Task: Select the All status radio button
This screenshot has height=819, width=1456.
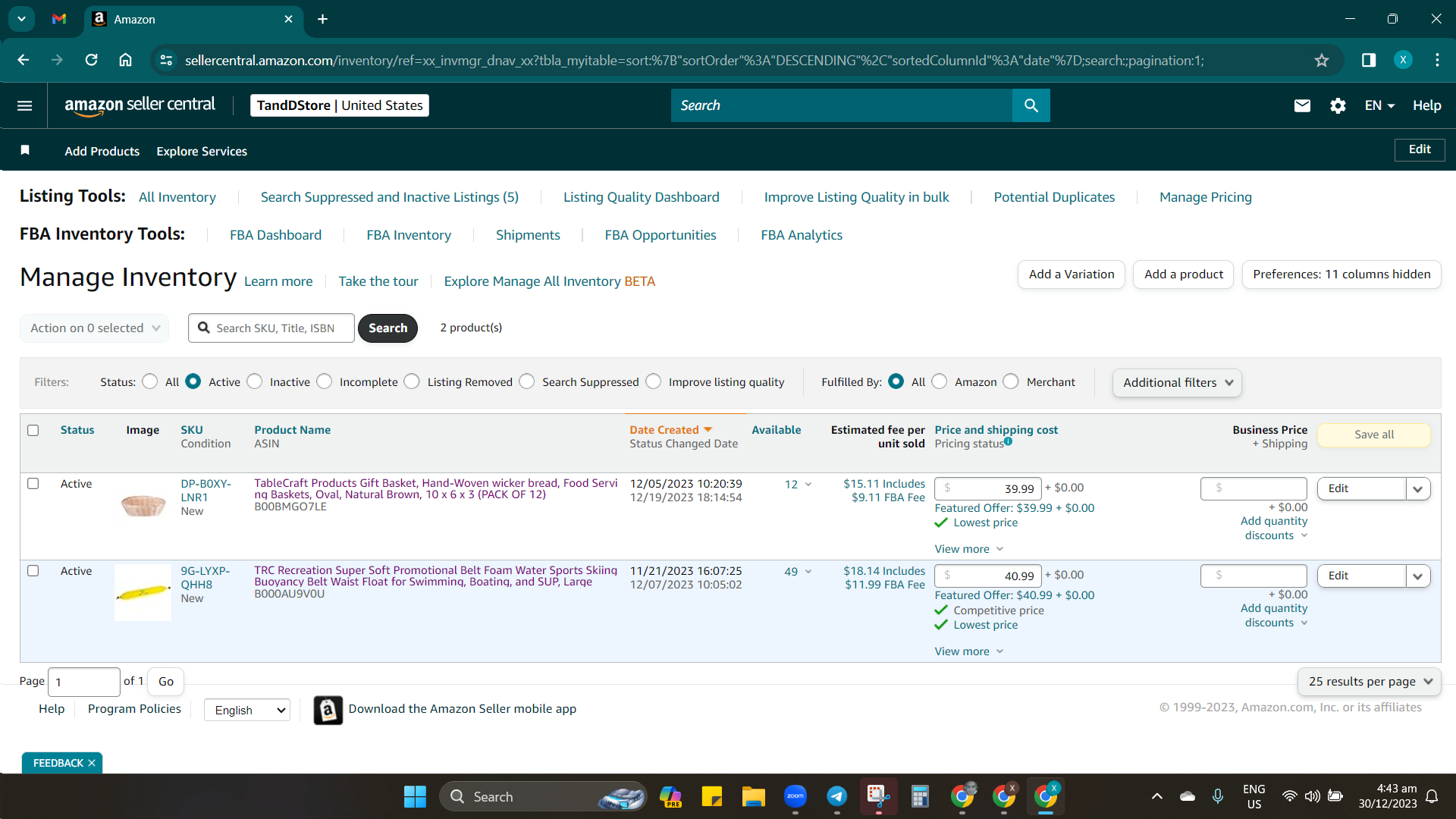Action: click(x=150, y=381)
